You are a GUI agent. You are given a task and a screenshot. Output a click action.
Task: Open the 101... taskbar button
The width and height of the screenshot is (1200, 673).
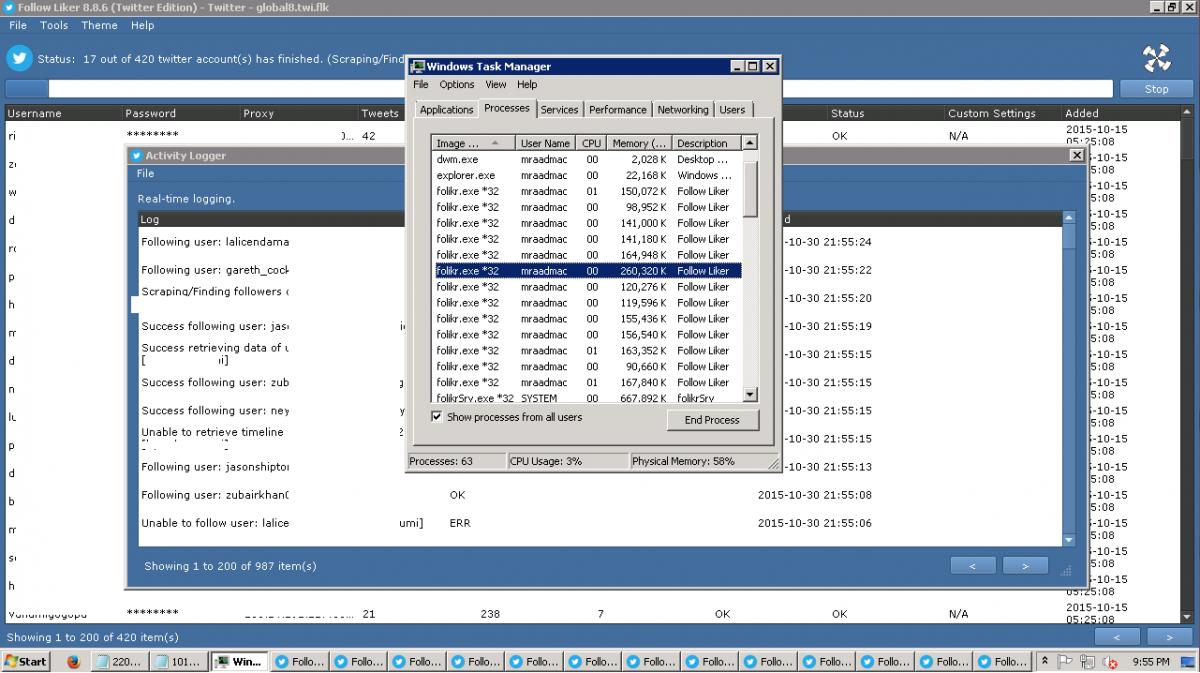coord(178,661)
